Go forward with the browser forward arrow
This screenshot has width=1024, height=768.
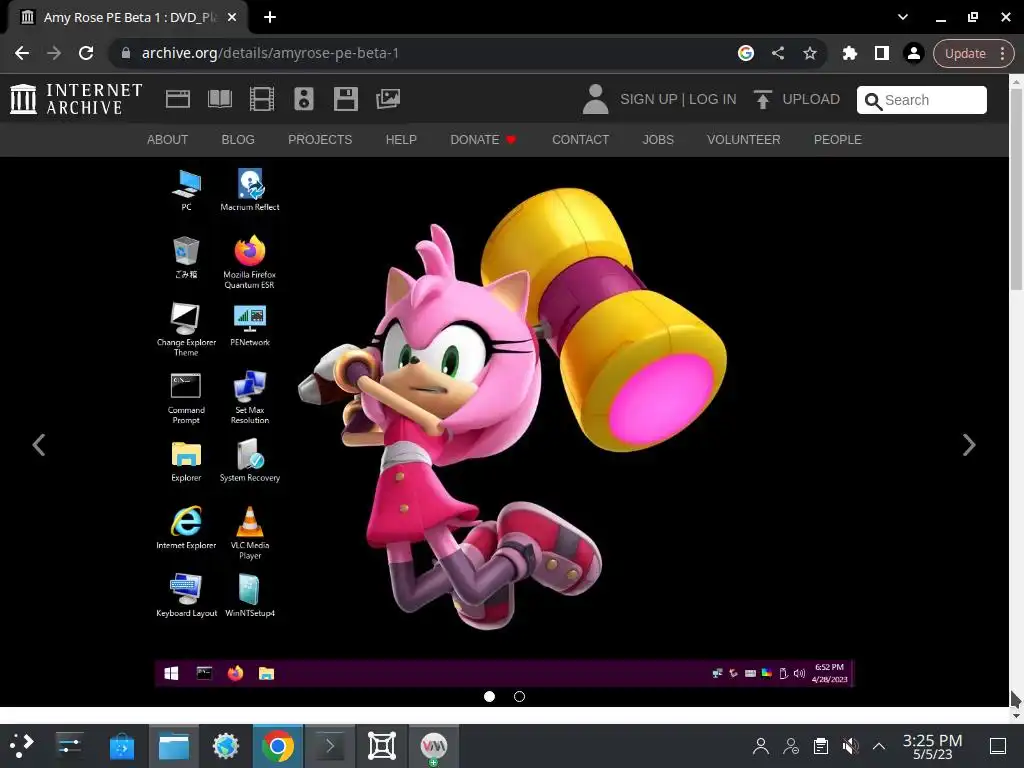click(54, 53)
